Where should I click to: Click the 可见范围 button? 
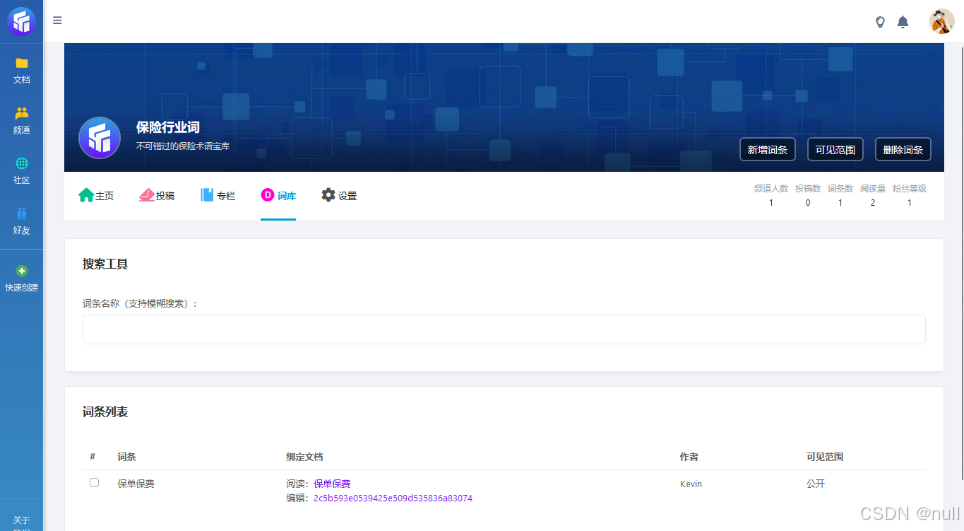coord(835,149)
